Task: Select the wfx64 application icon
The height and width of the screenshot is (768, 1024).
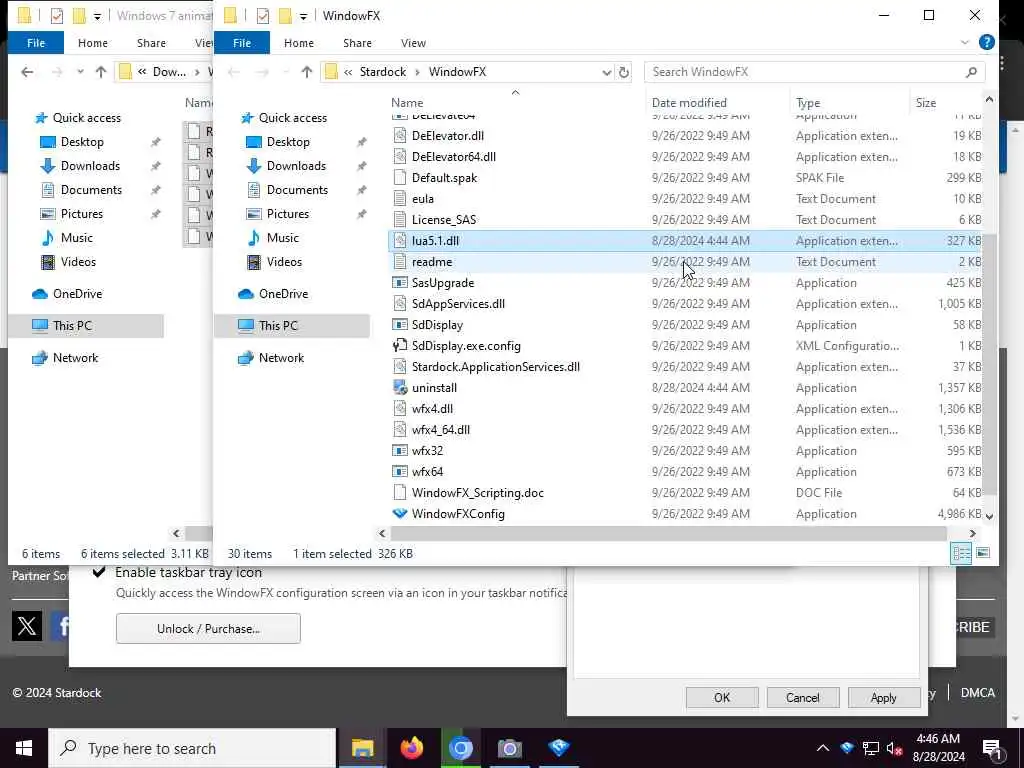Action: tap(400, 472)
